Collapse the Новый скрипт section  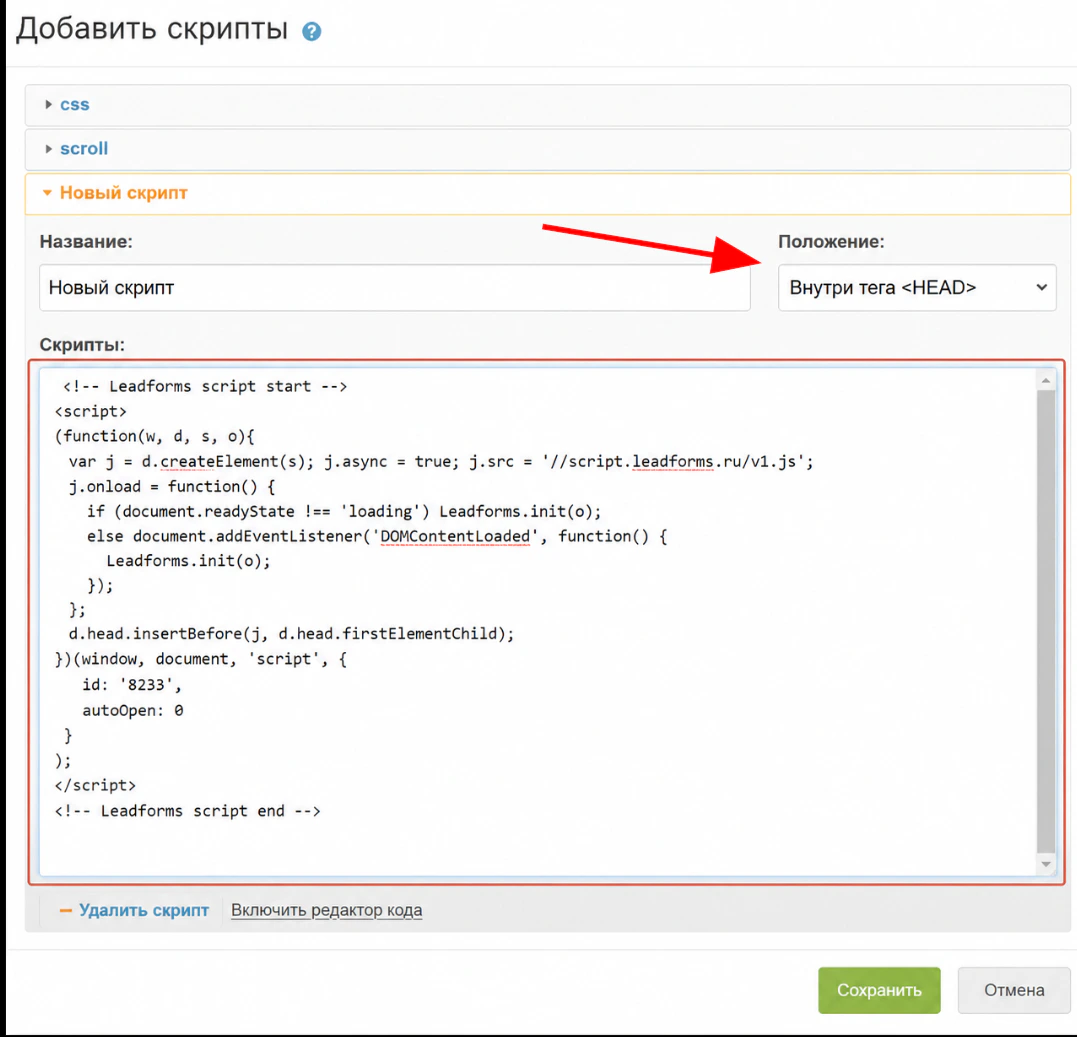(547, 193)
